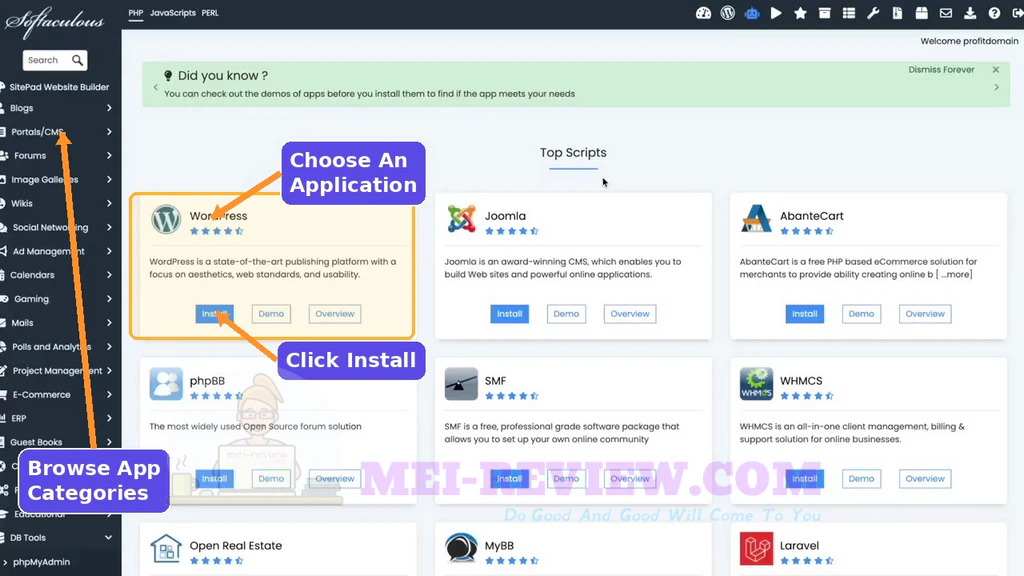This screenshot has height=576, width=1024.
Task: Switch to the JavaScripts tab
Action: click(x=172, y=13)
